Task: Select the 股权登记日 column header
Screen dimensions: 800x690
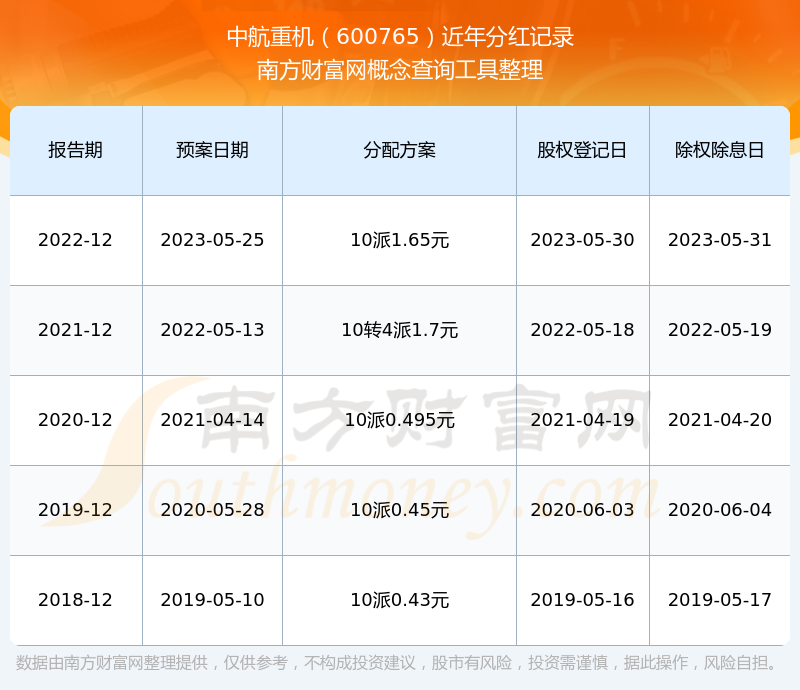Action: tap(582, 150)
